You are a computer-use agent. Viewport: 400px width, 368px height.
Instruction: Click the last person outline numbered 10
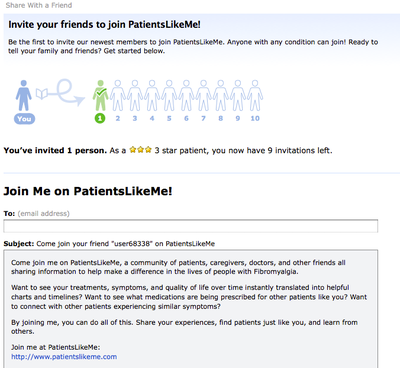point(255,95)
